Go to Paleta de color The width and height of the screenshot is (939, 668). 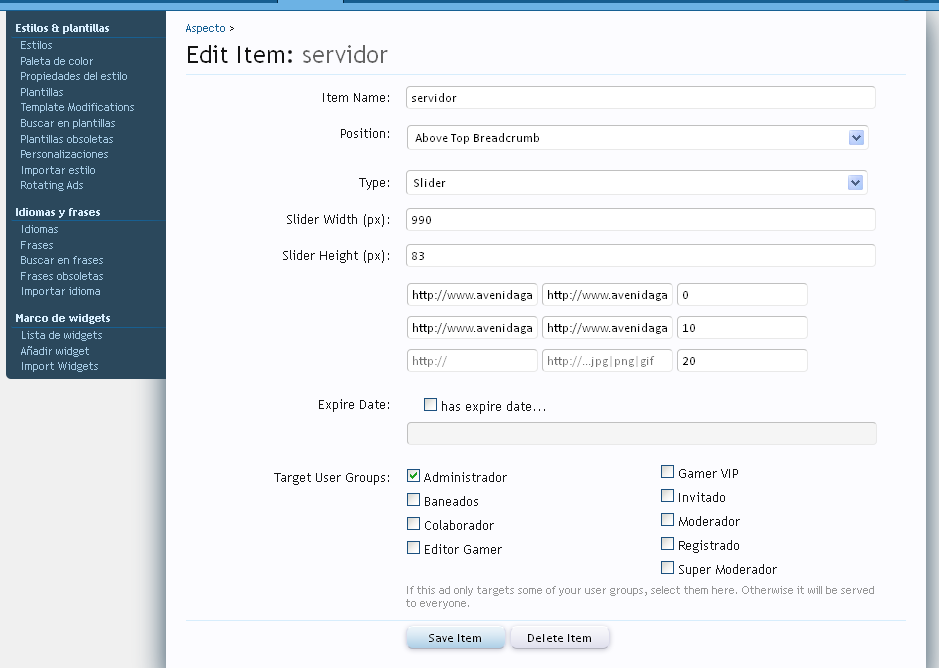[x=57, y=61]
